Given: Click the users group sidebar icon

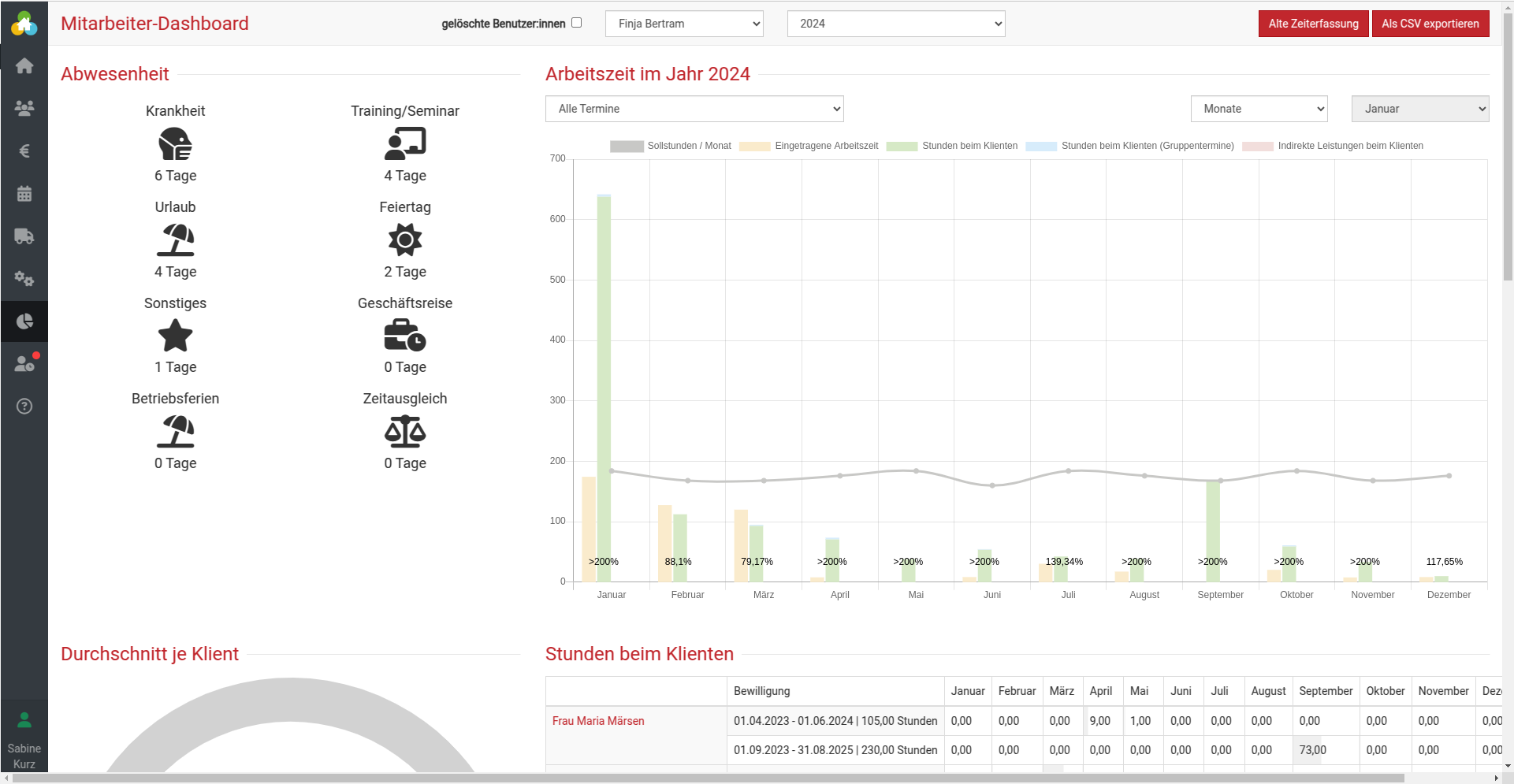Looking at the screenshot, I should (24, 109).
